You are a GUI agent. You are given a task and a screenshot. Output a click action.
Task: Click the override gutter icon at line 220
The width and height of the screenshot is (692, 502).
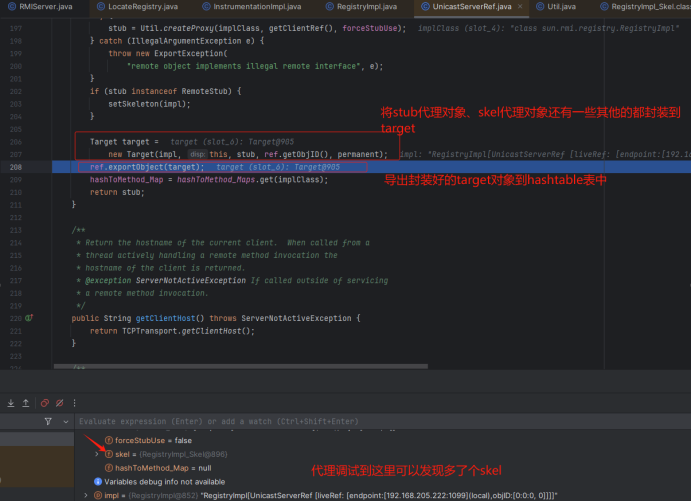pos(30,317)
